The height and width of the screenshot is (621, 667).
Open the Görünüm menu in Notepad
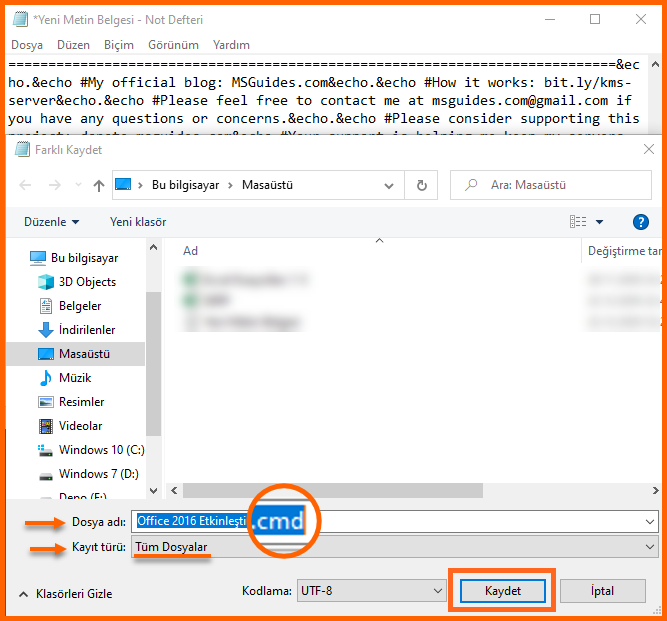(173, 45)
